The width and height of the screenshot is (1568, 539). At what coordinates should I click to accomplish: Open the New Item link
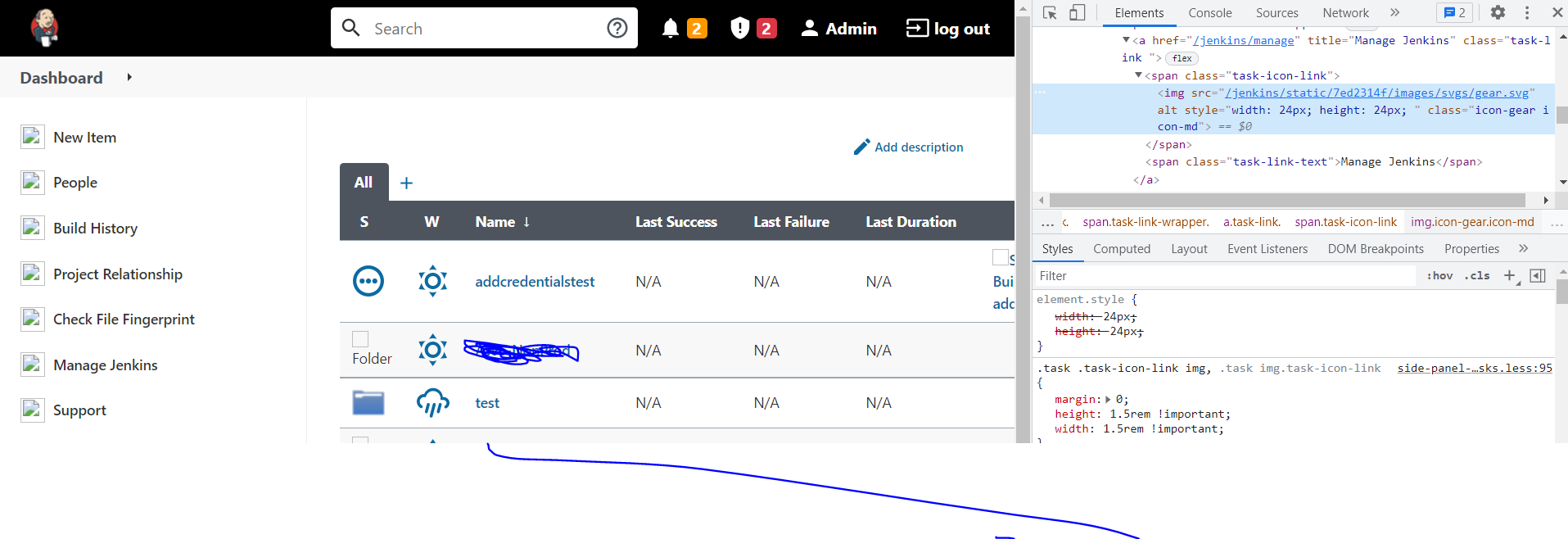coord(84,137)
